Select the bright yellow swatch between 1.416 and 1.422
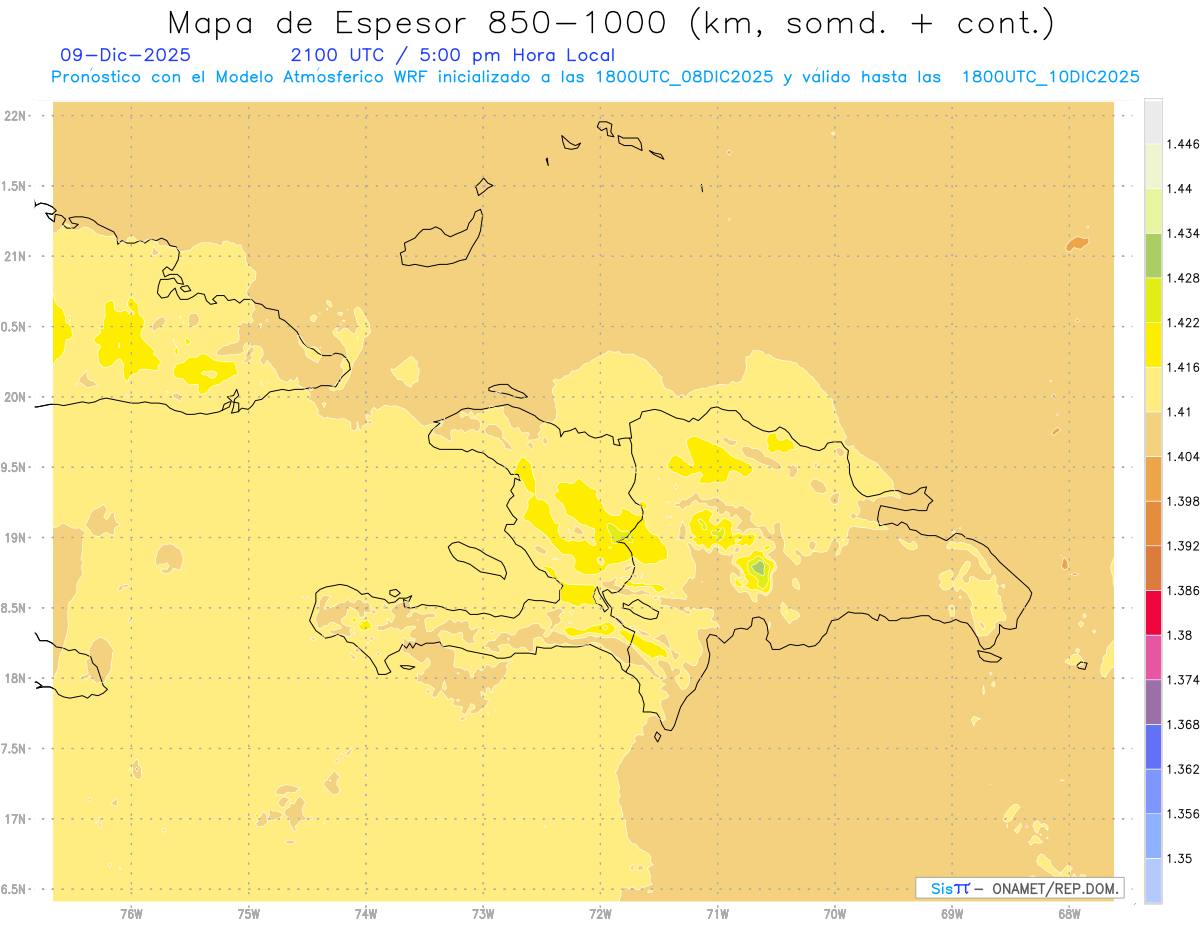Viewport: 1200px width, 927px height. point(1153,344)
